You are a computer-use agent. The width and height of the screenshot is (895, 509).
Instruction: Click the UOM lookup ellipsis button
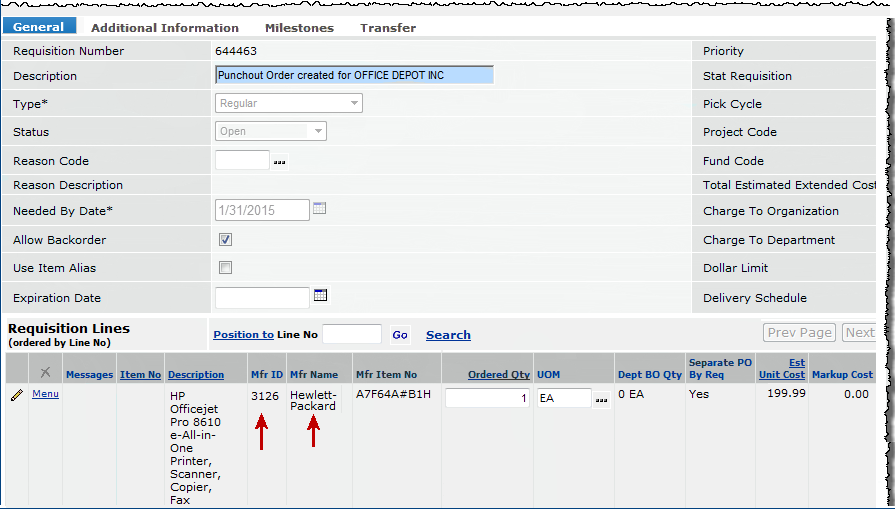(601, 399)
